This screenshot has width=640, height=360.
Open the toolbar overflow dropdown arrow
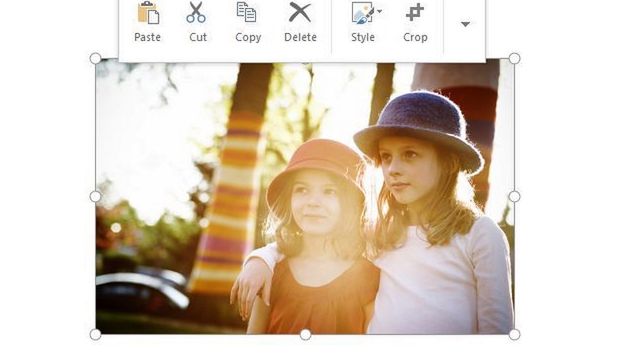point(465,24)
